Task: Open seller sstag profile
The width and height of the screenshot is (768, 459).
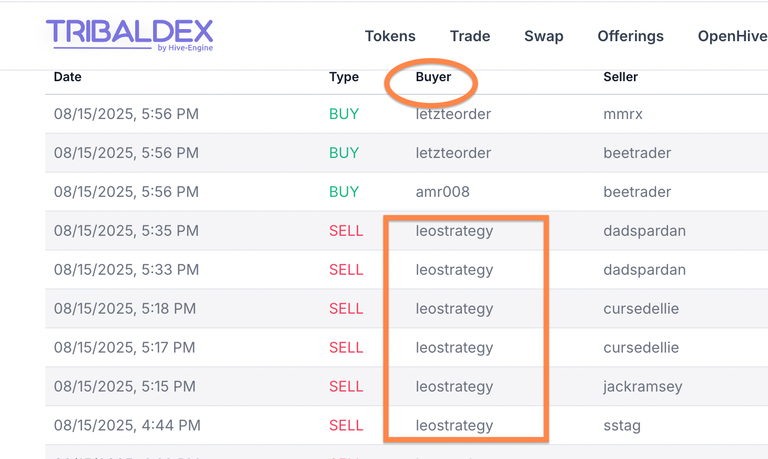Action: coord(622,425)
